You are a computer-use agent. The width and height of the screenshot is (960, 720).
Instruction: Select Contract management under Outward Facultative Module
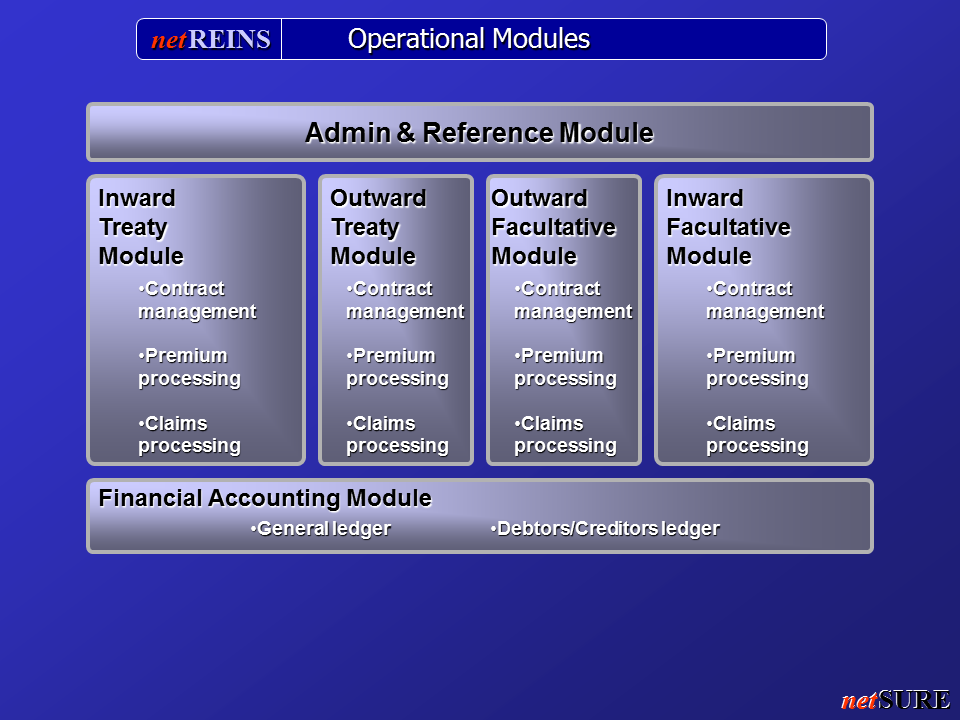click(573, 300)
